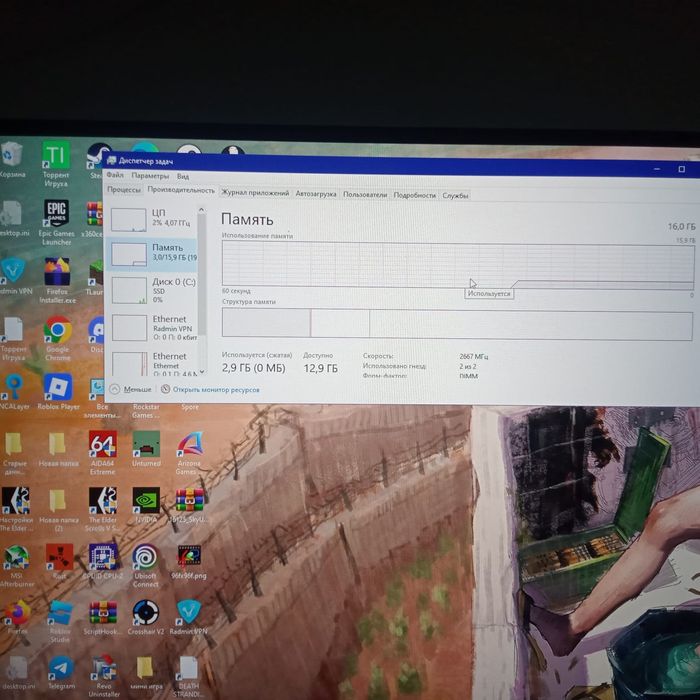
Task: Click the 2667 МГц speed value
Action: tap(473, 357)
